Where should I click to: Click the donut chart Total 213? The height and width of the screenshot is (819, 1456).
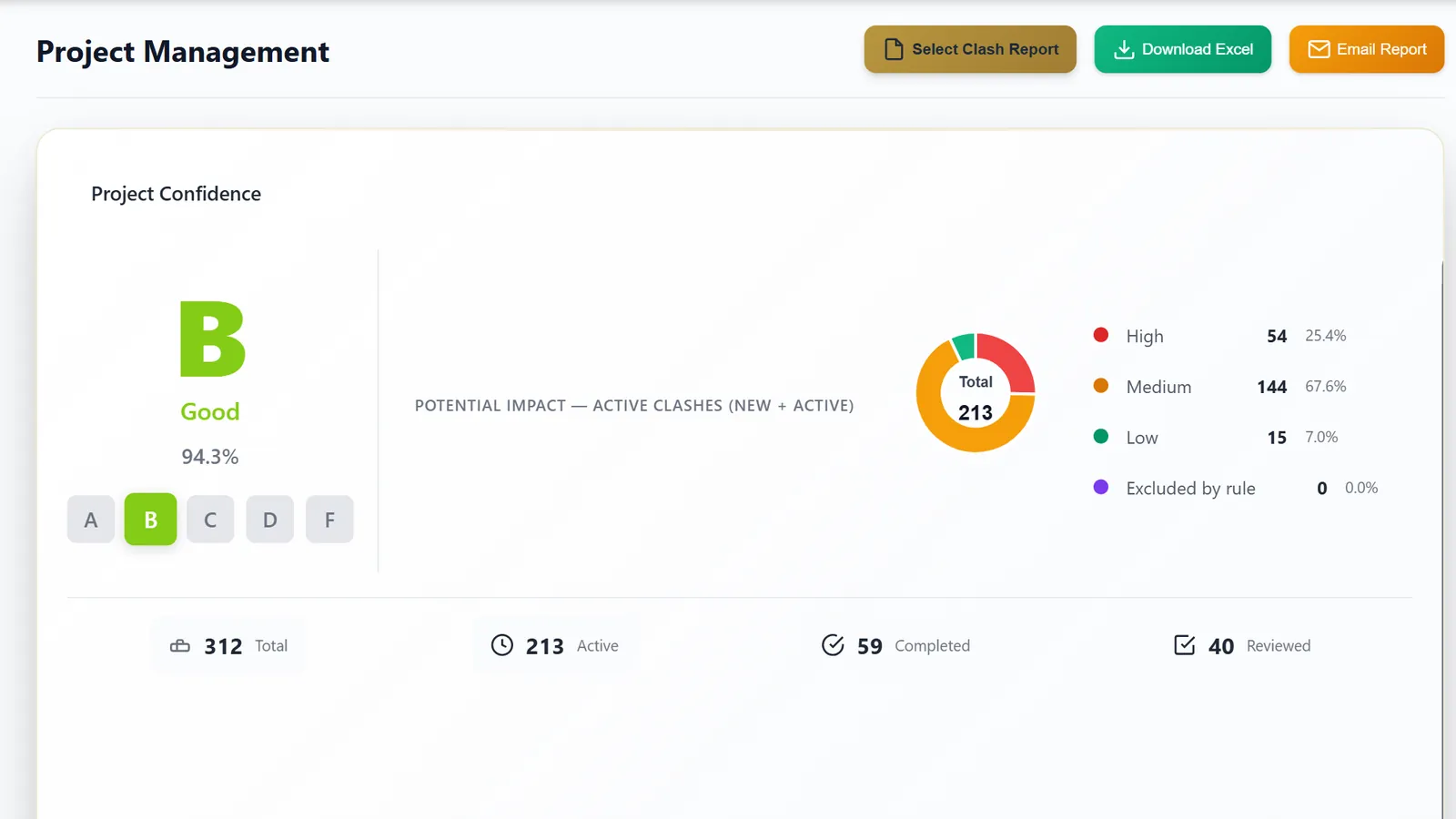point(976,393)
